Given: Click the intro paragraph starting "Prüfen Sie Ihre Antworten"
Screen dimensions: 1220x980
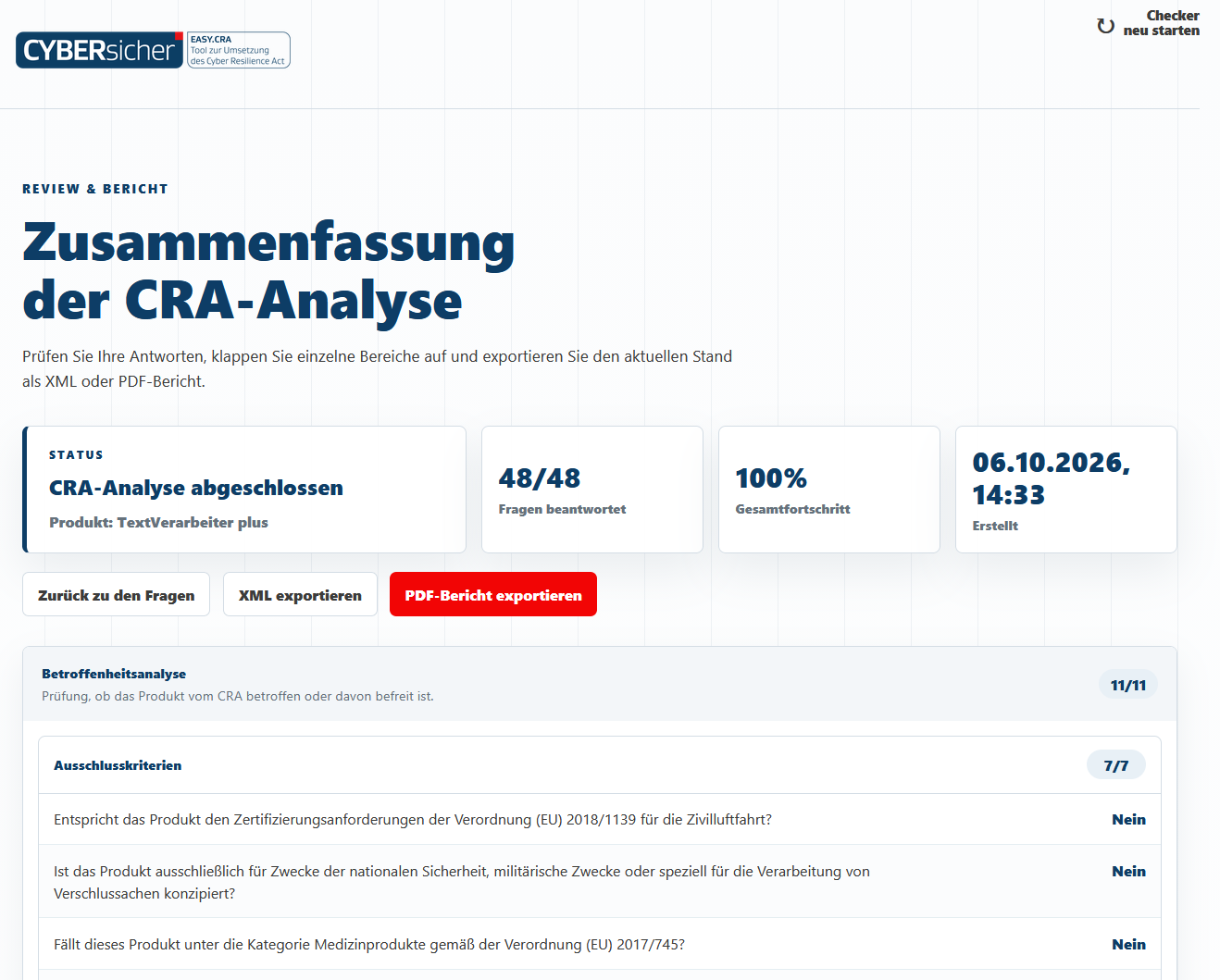Looking at the screenshot, I should coord(377,368).
